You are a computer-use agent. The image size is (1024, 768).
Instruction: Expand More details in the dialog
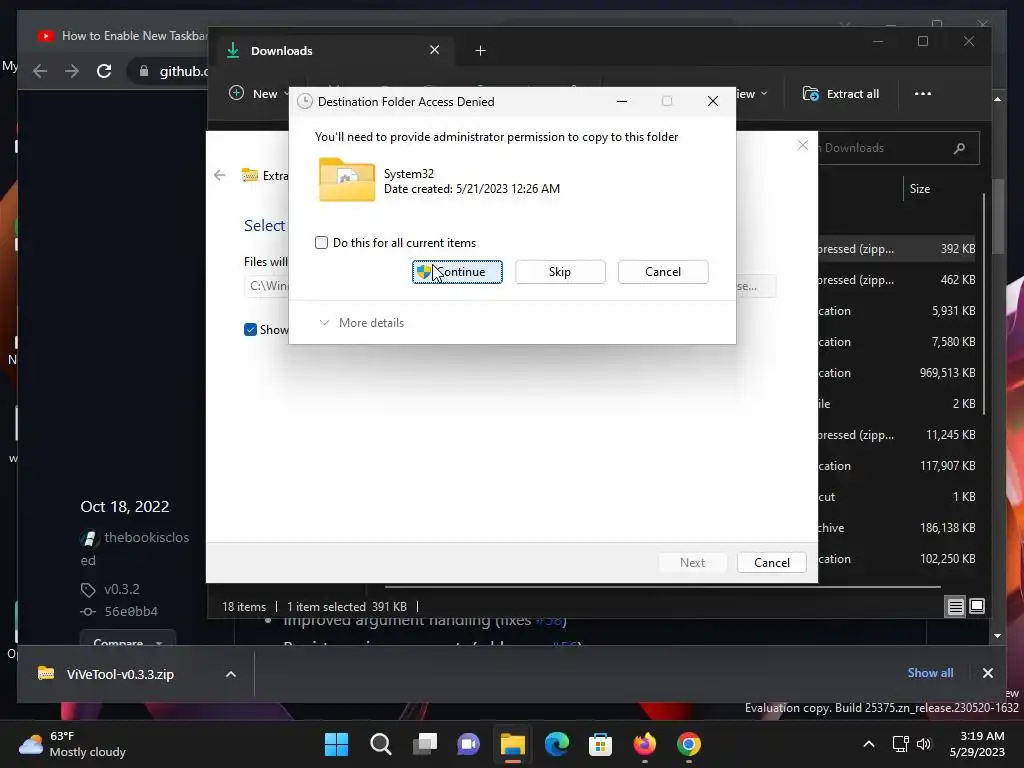point(361,323)
